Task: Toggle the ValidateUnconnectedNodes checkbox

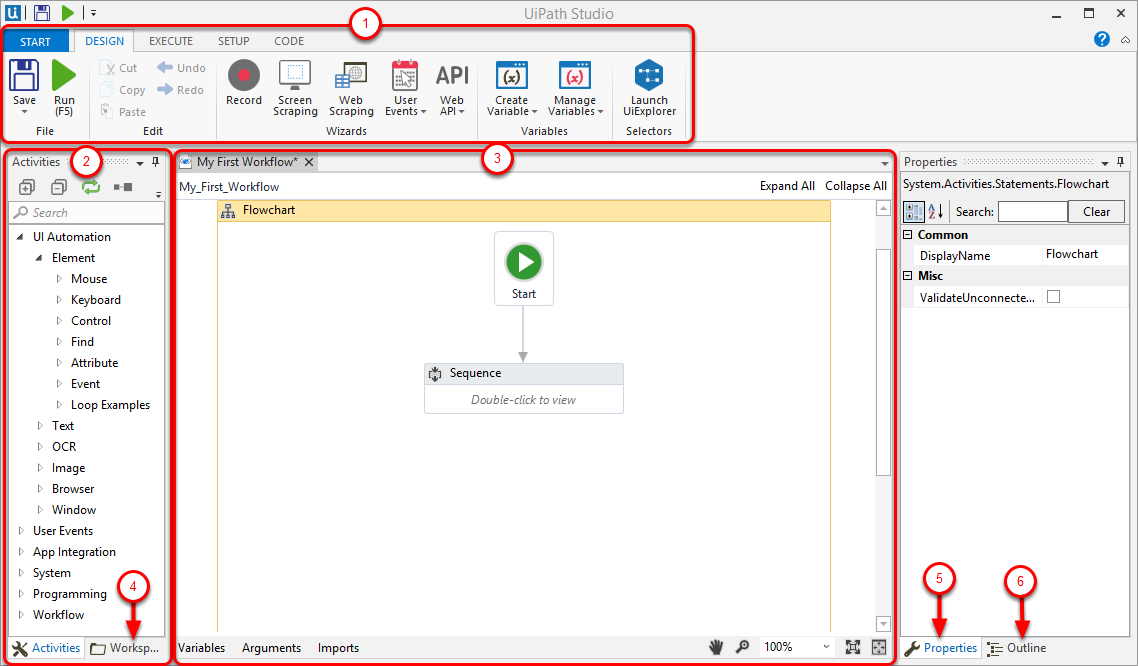Action: pyautogui.click(x=1053, y=297)
